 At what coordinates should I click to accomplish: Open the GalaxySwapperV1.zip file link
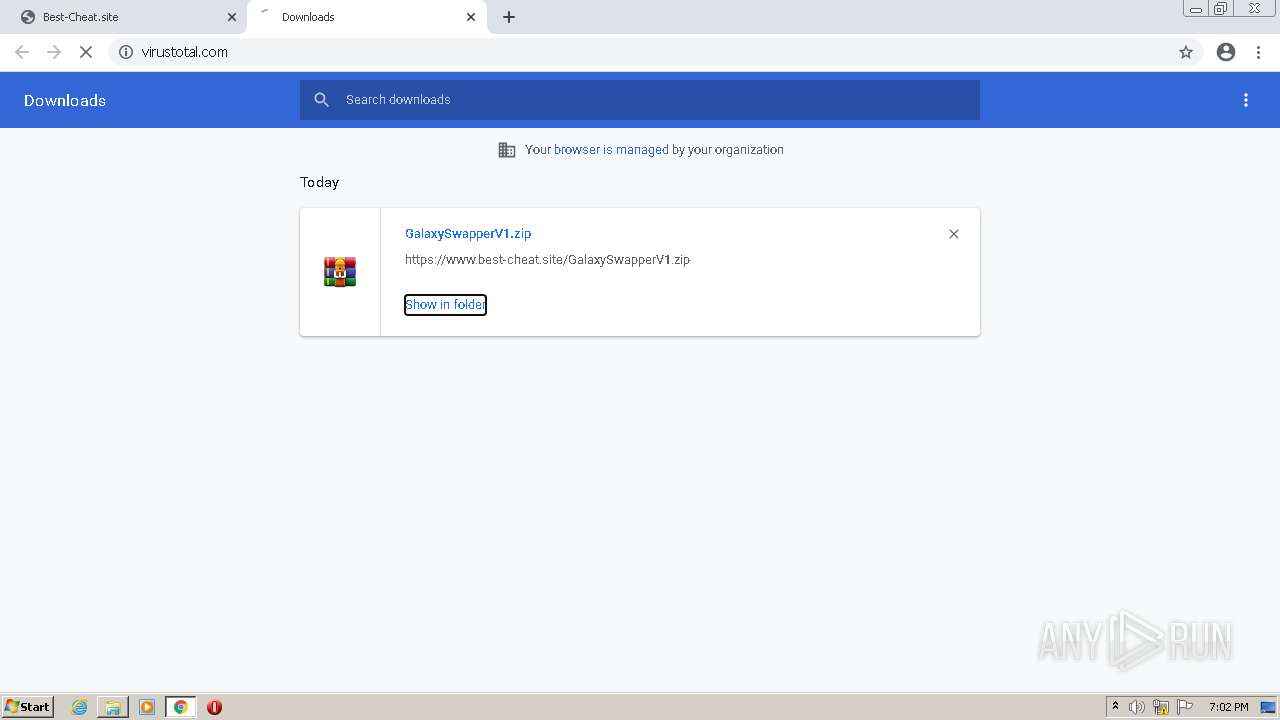coord(468,234)
